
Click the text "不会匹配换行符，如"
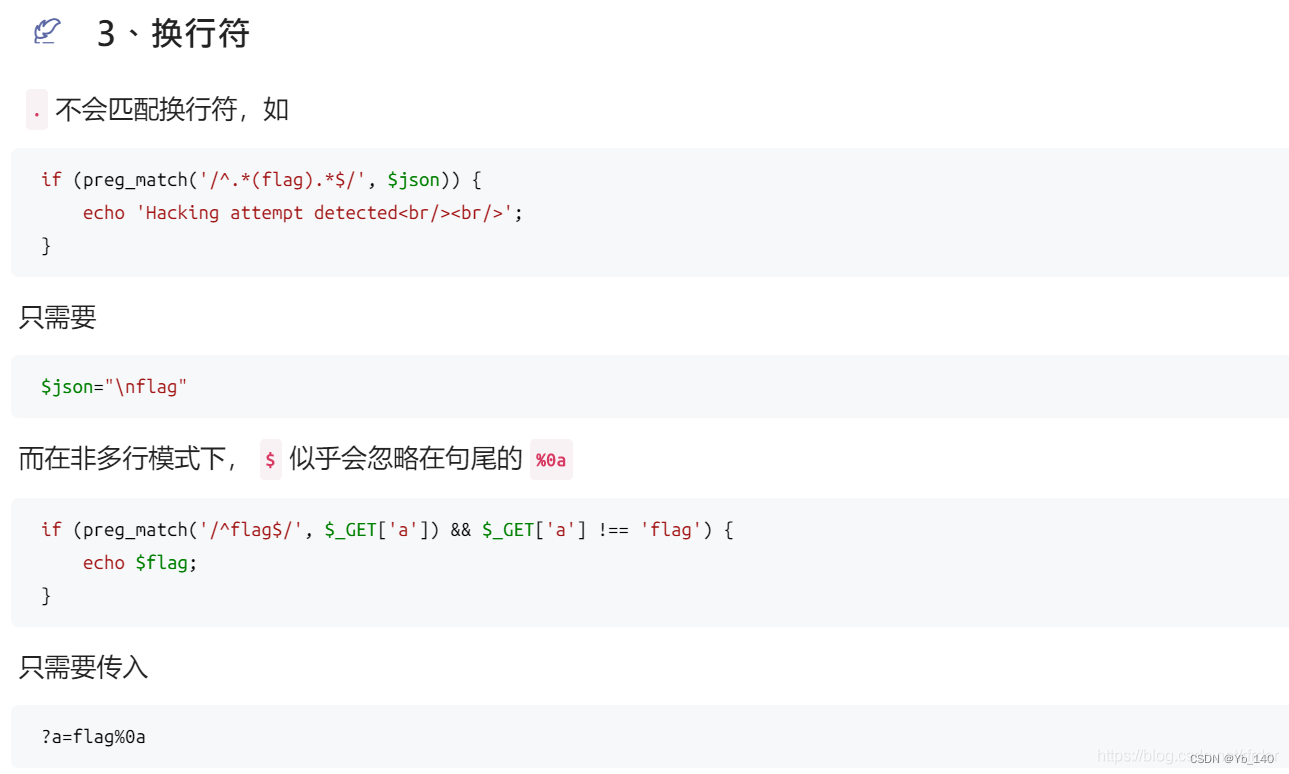tap(172, 109)
